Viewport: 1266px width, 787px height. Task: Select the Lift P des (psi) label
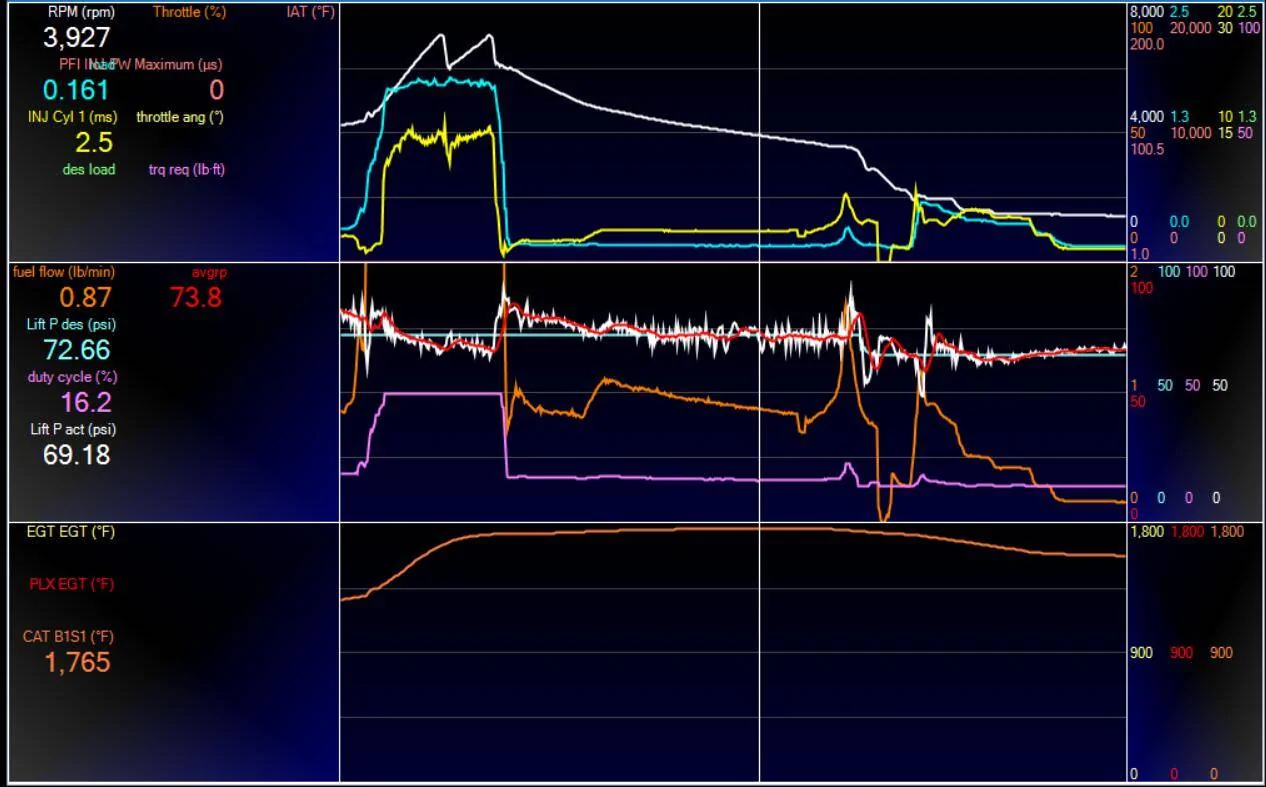72,324
